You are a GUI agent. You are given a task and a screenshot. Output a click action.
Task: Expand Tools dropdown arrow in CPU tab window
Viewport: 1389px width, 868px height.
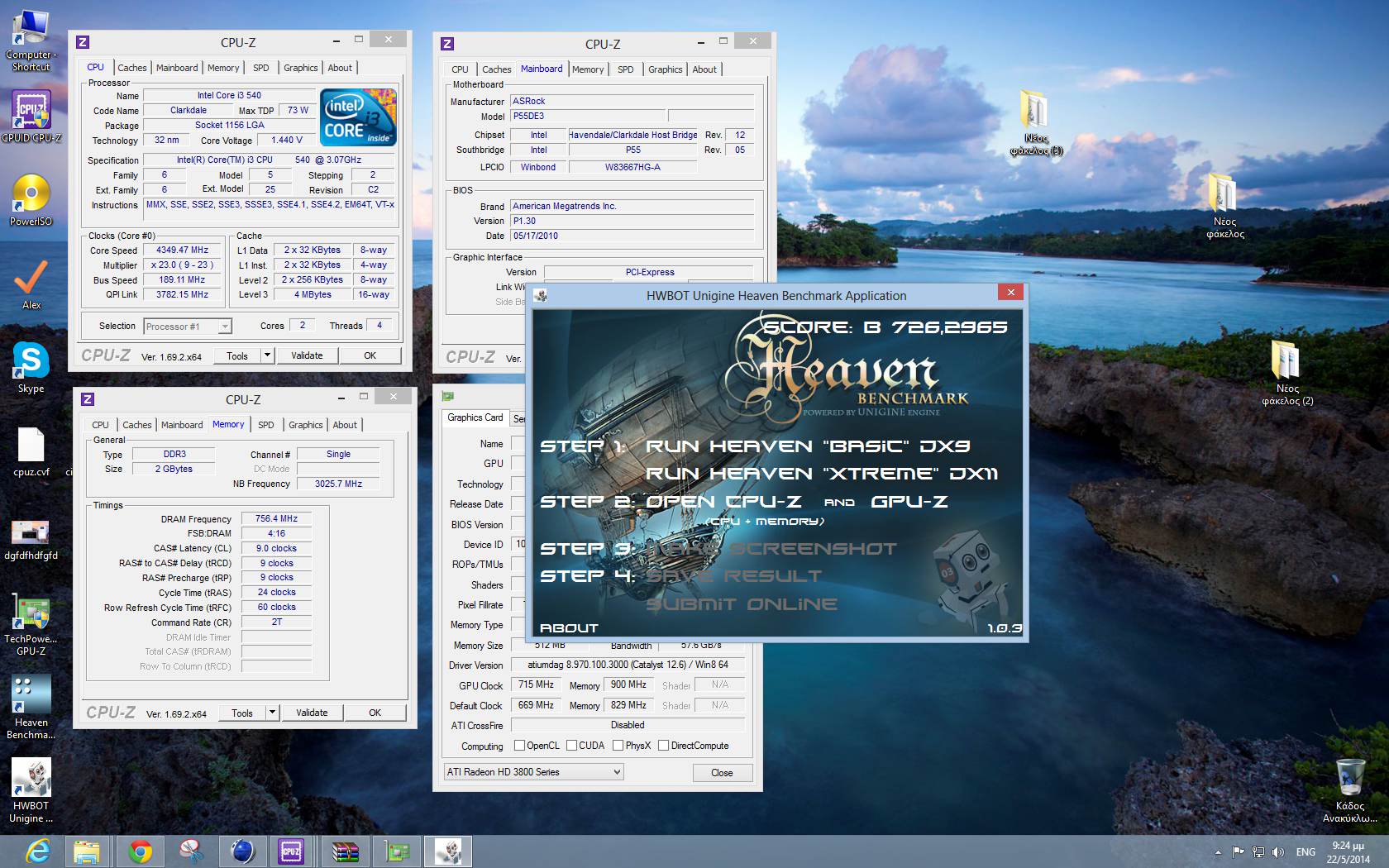[x=266, y=355]
